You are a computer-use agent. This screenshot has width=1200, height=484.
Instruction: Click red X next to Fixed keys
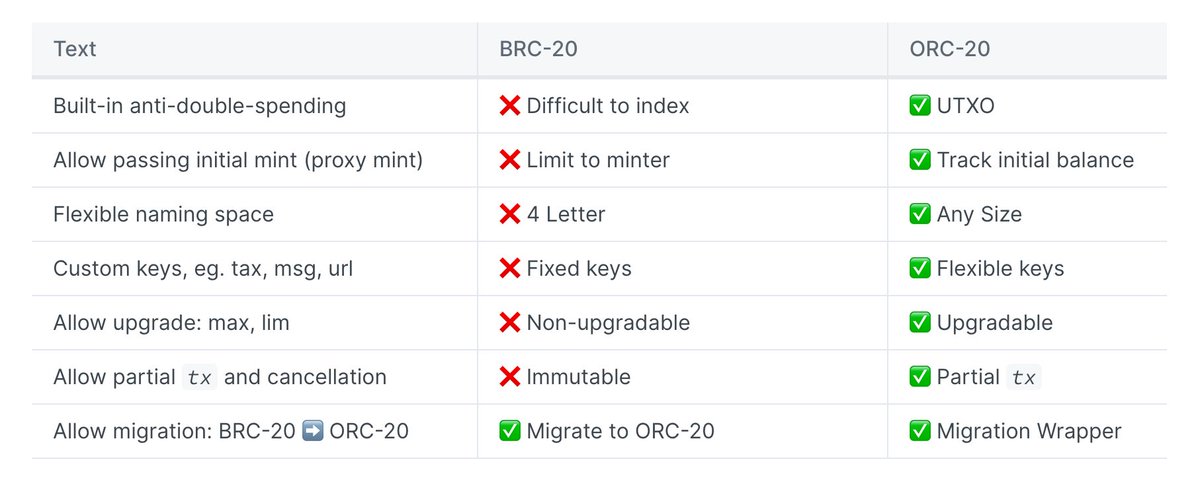click(510, 268)
